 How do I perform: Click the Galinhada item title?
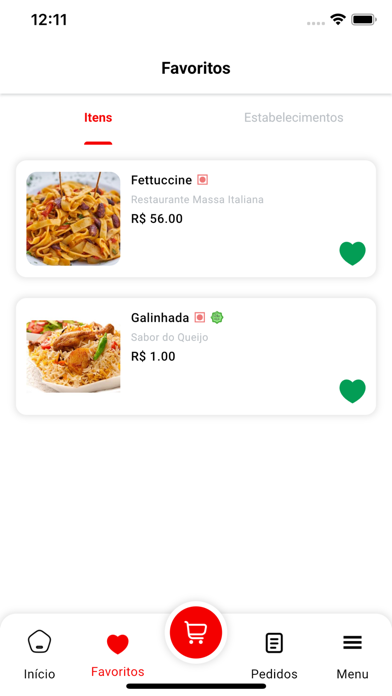[160, 317]
